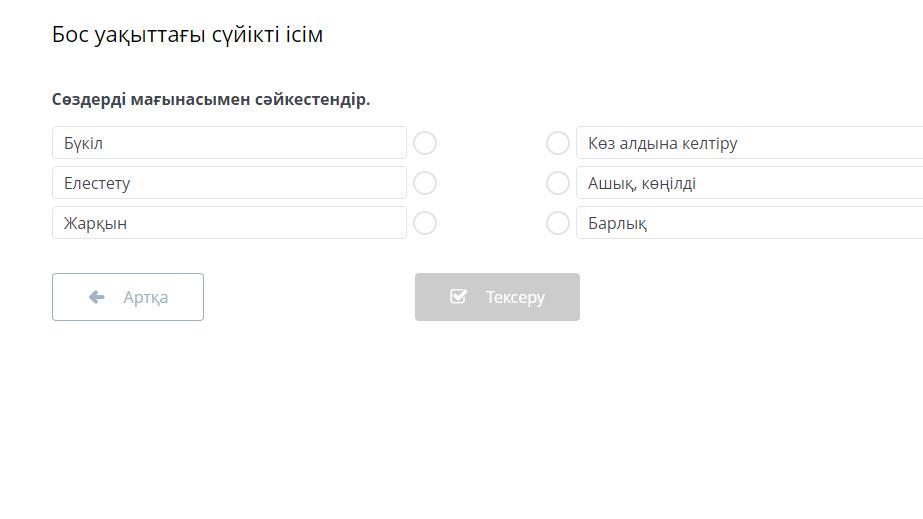Choose the Барлық meaning box
The width and height of the screenshot is (923, 519).
click(x=750, y=223)
